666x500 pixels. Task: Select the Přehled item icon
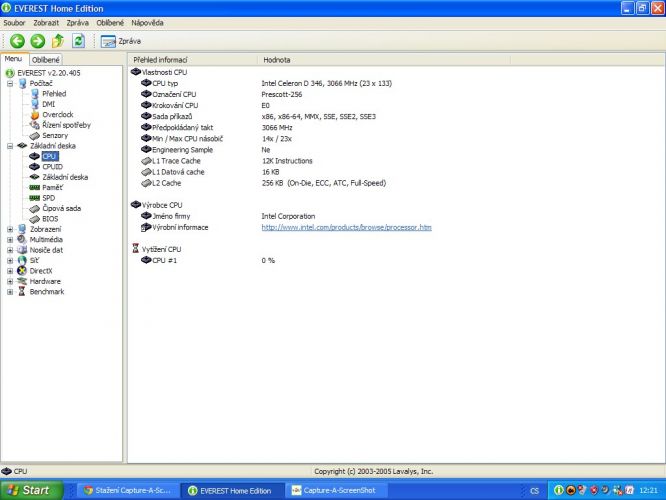pyautogui.click(x=35, y=94)
